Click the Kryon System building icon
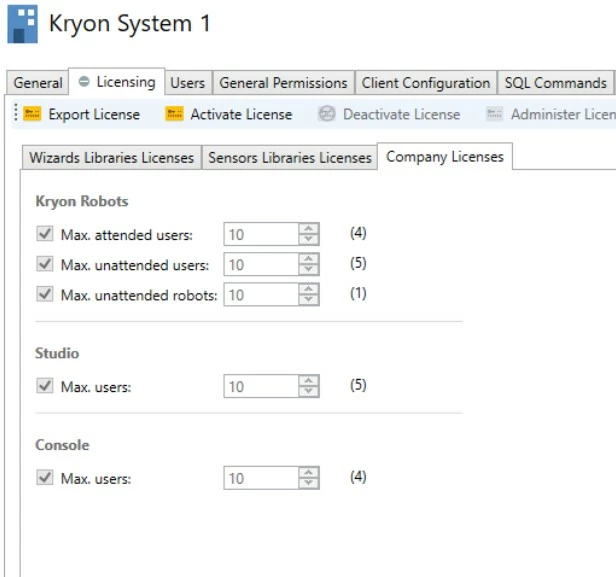This screenshot has height=577, width=616. (x=22, y=24)
